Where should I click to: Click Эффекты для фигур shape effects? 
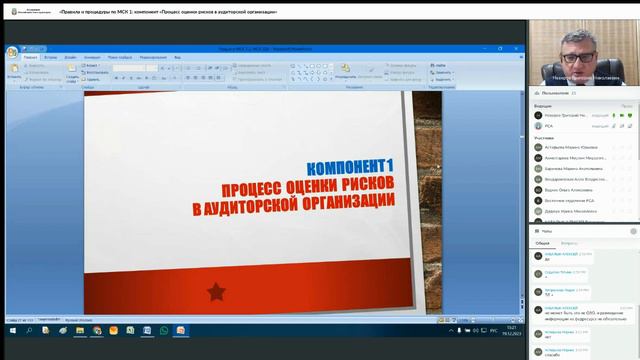403,79
